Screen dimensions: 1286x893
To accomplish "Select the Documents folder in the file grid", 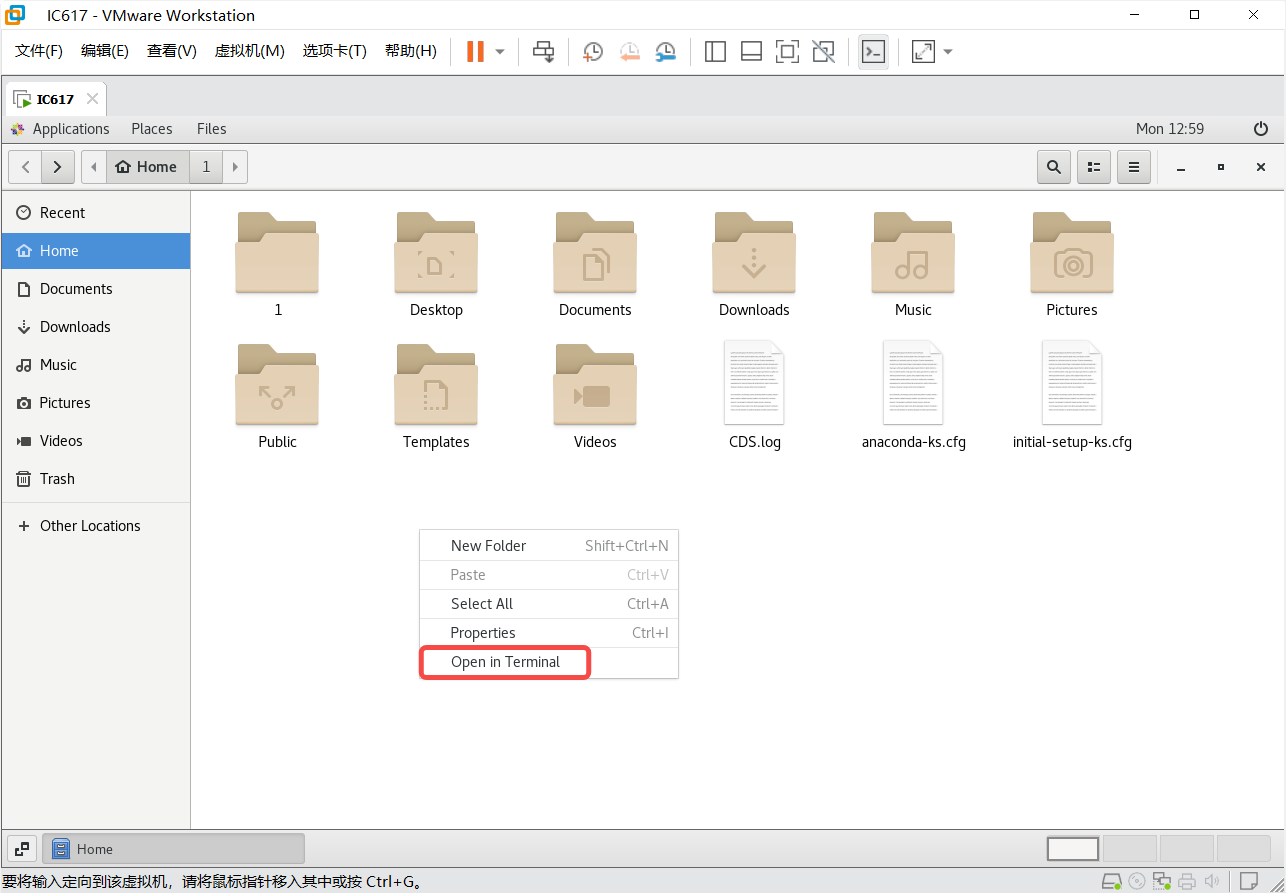I will pyautogui.click(x=595, y=253).
